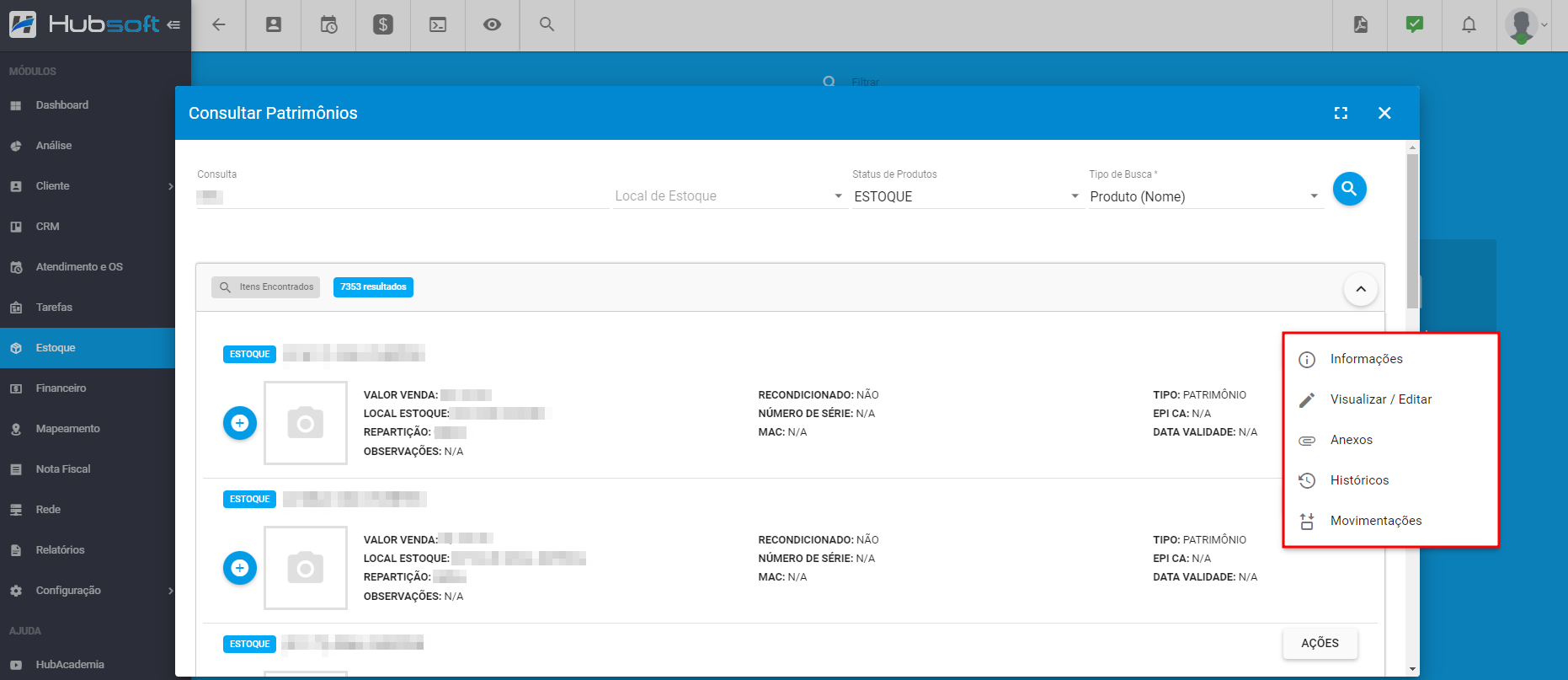Click the first item's ESTOQUE status tag
Image resolution: width=1568 pixels, height=680 pixels.
249,355
